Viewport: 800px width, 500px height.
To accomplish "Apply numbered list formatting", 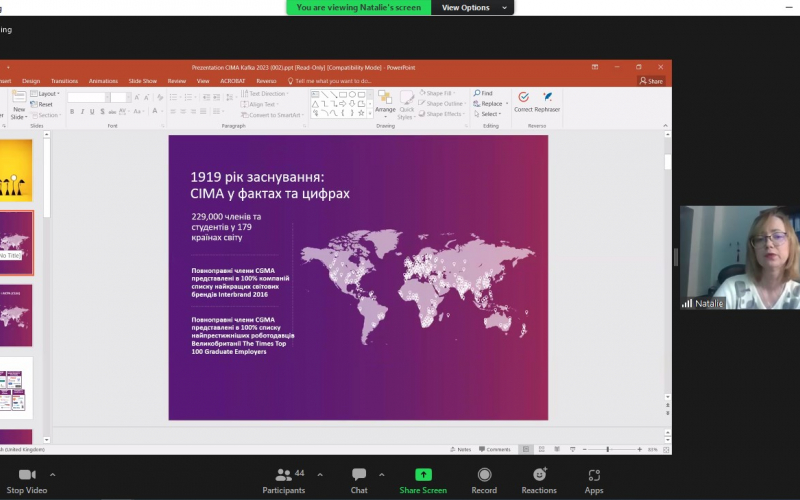I will coord(190,97).
